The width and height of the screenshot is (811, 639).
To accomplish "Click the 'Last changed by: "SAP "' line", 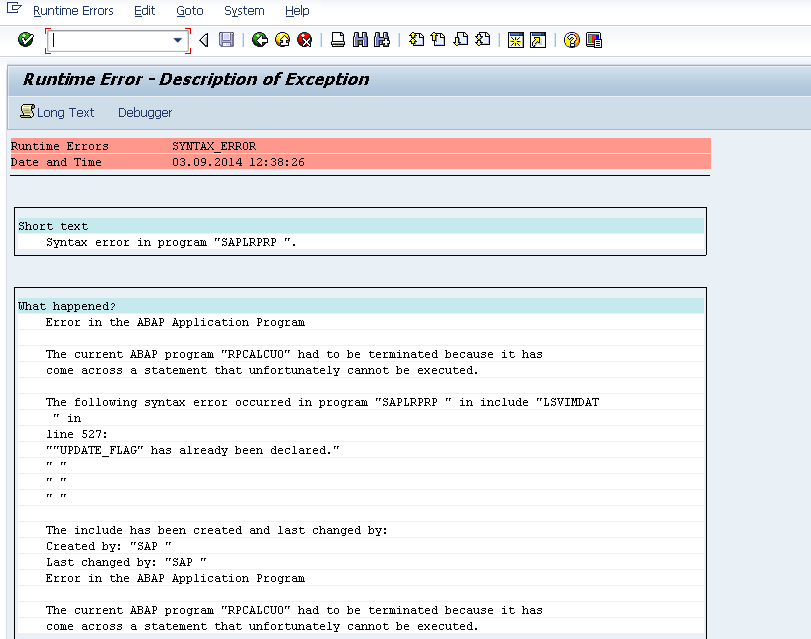I will point(126,562).
